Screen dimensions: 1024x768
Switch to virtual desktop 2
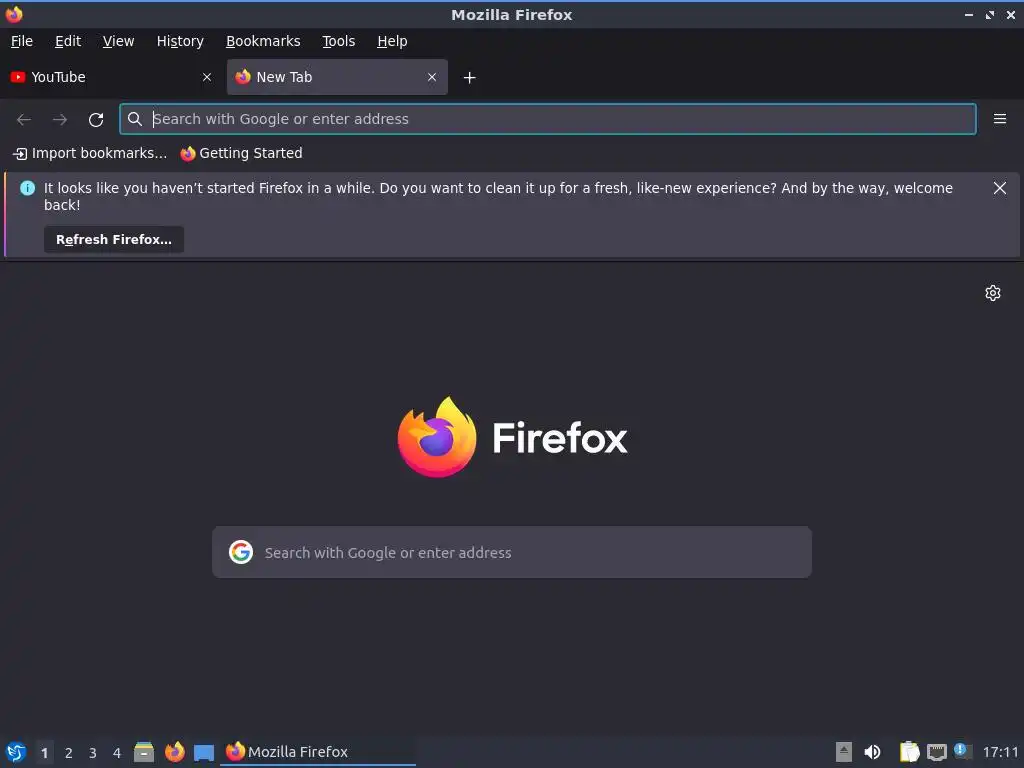click(69, 753)
